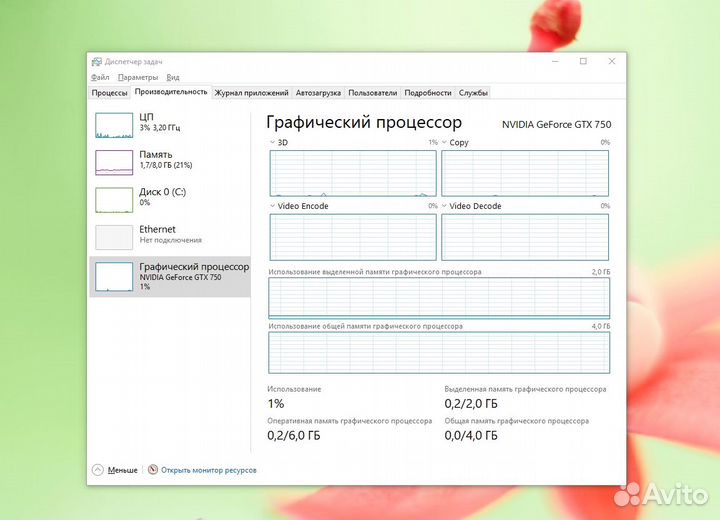Open the Copy engine graph dropdown
Screen dimensions: 720x520
(444, 142)
